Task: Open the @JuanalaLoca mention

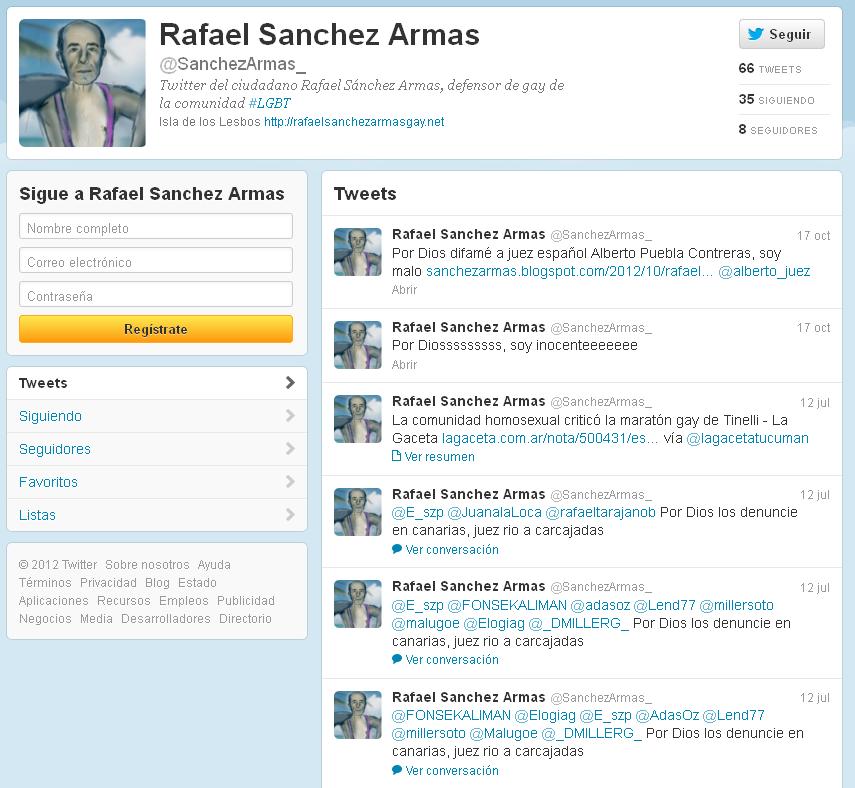Action: tap(495, 513)
